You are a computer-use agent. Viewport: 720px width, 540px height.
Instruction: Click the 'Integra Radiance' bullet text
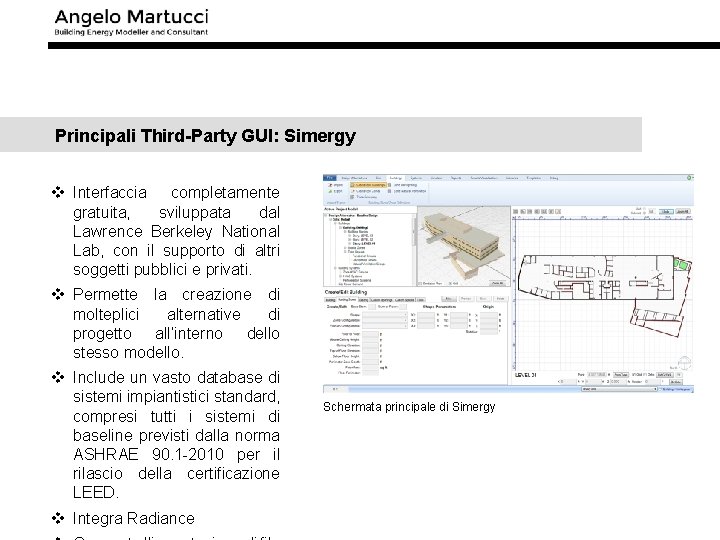[134, 518]
